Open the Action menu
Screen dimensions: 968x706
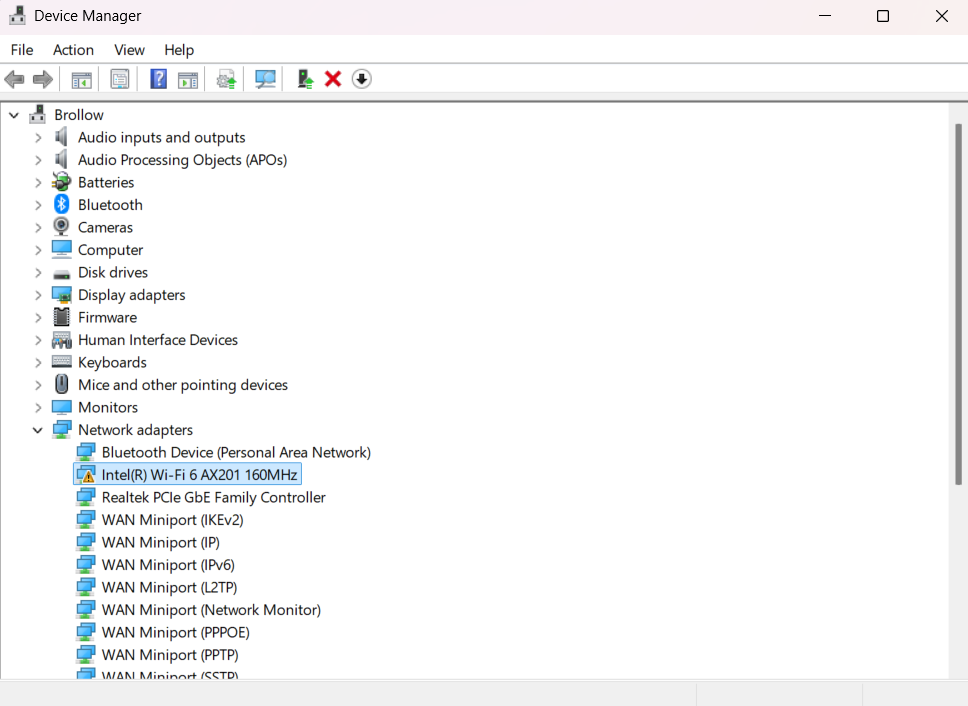click(73, 49)
